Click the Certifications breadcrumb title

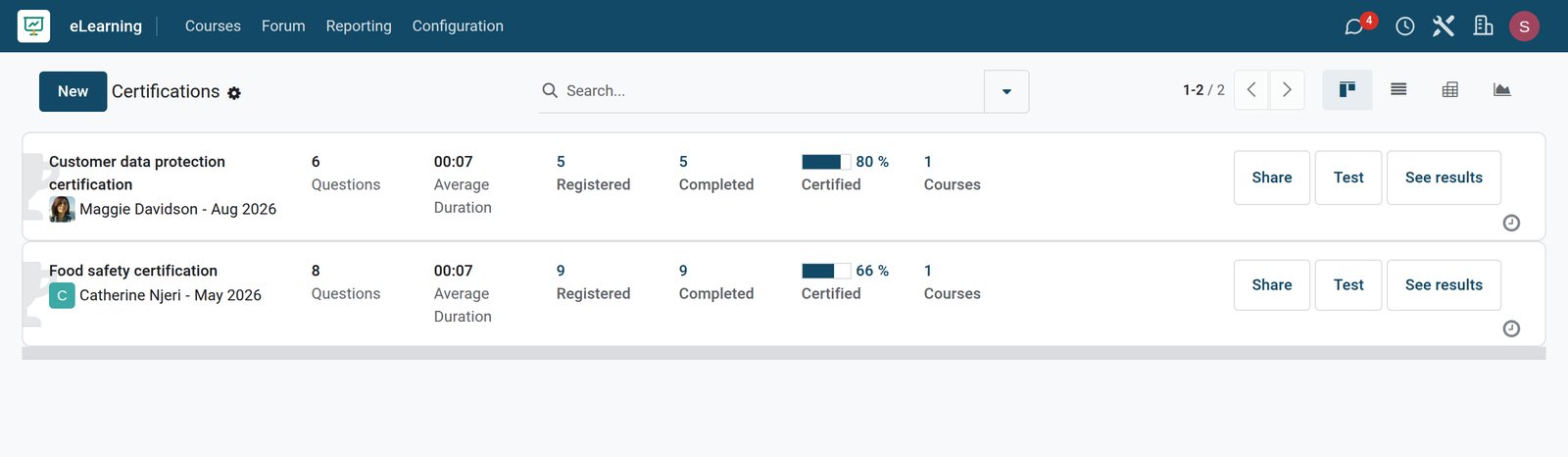coord(166,91)
